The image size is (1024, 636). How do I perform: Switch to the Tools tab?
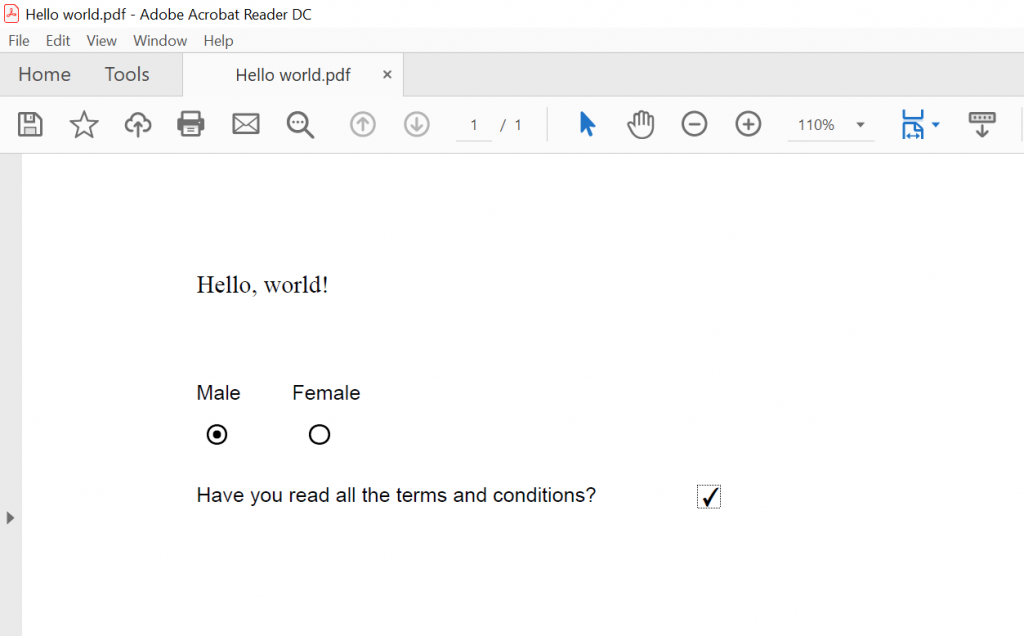(x=127, y=75)
